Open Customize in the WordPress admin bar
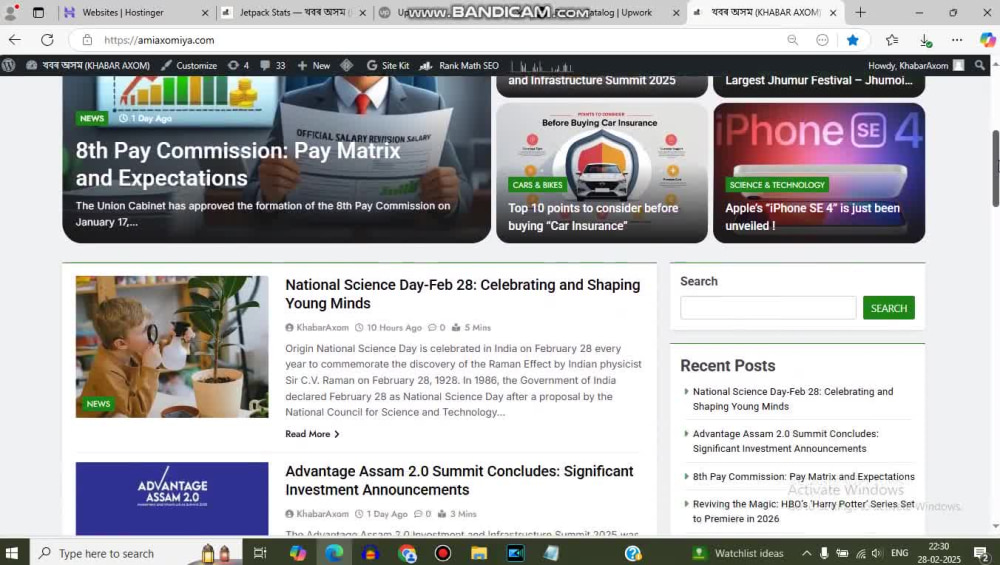The image size is (1000, 565). [x=189, y=65]
